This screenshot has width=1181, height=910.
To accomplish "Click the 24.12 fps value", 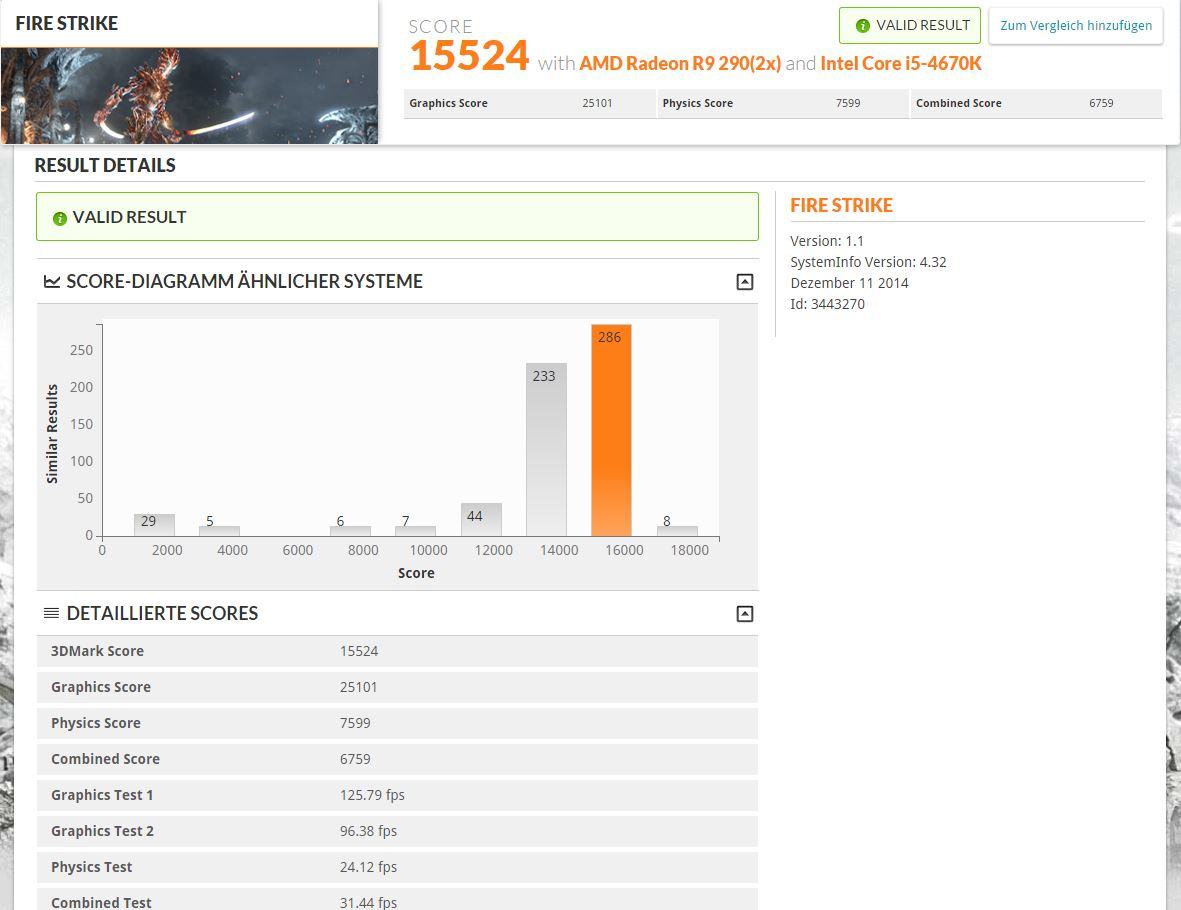I will [x=368, y=868].
